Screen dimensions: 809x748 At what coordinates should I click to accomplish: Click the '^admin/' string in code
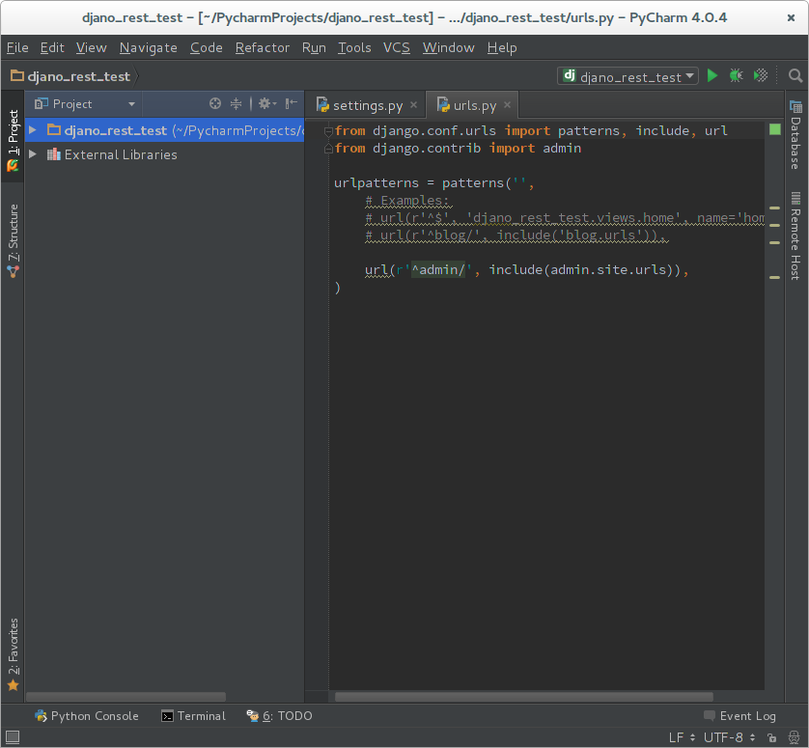tap(438, 270)
